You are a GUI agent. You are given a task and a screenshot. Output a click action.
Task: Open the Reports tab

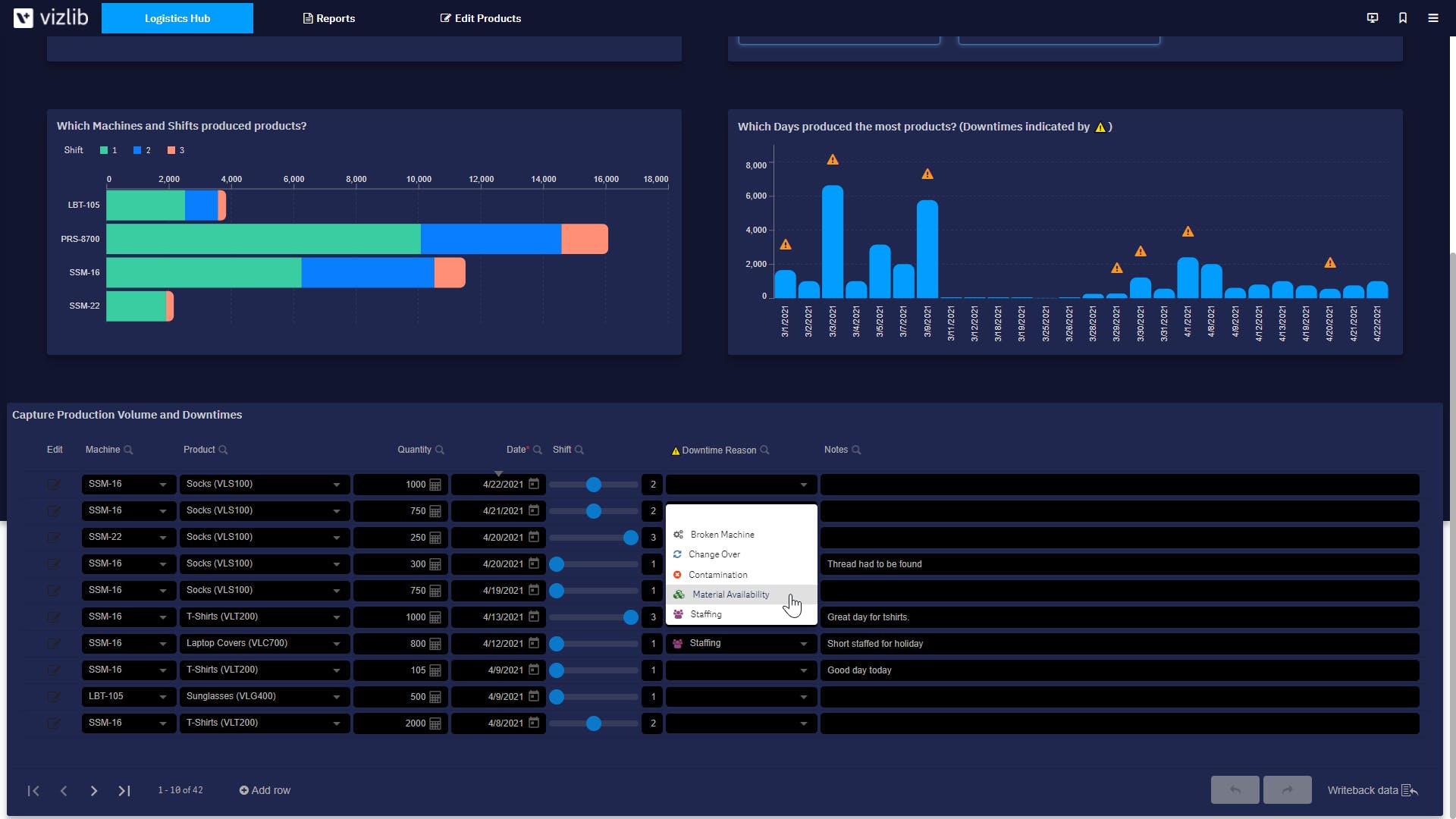click(x=328, y=18)
